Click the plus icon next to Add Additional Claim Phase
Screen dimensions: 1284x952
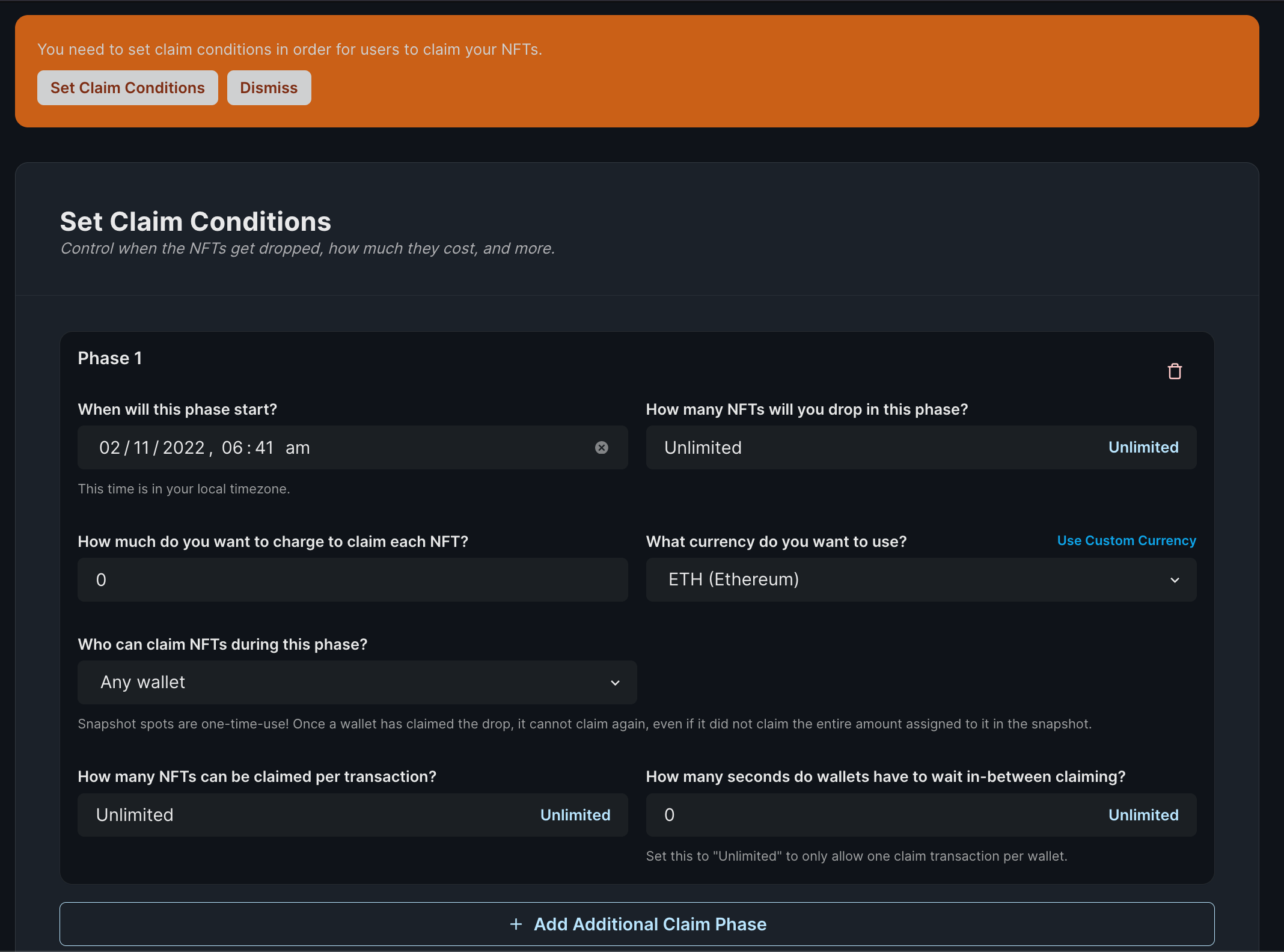pos(517,924)
